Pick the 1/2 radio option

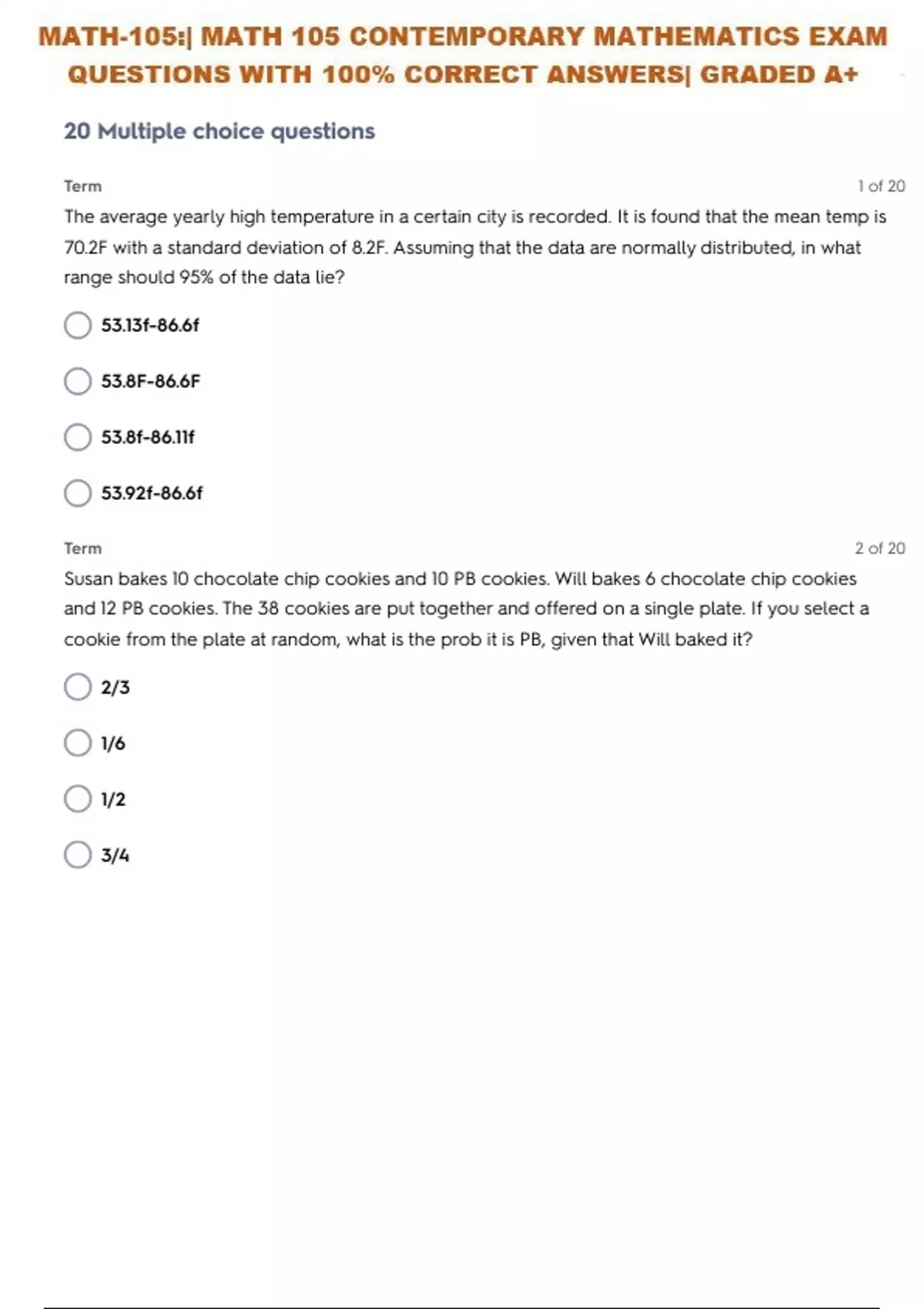tap(78, 799)
